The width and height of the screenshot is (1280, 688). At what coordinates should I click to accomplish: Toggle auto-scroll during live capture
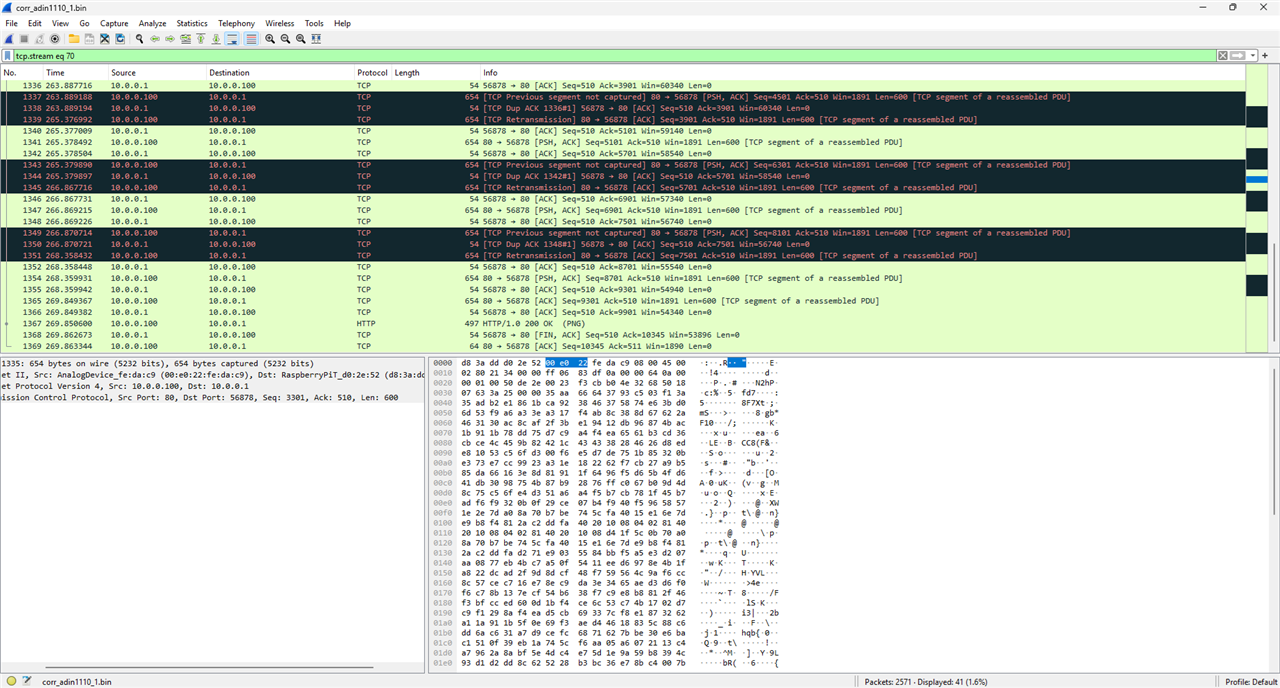click(x=231, y=39)
